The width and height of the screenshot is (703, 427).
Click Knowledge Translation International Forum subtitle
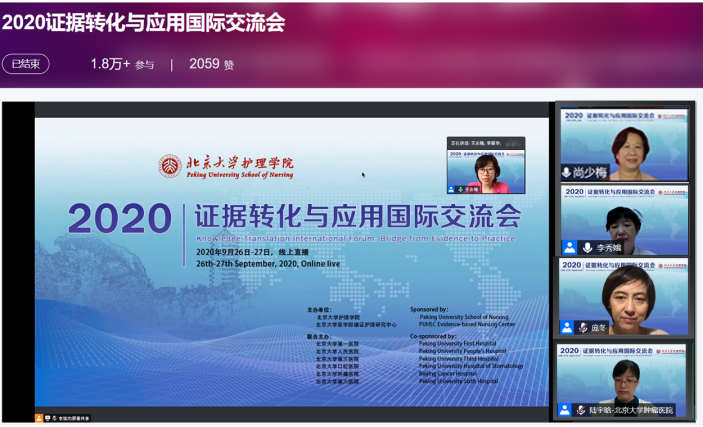pos(356,238)
